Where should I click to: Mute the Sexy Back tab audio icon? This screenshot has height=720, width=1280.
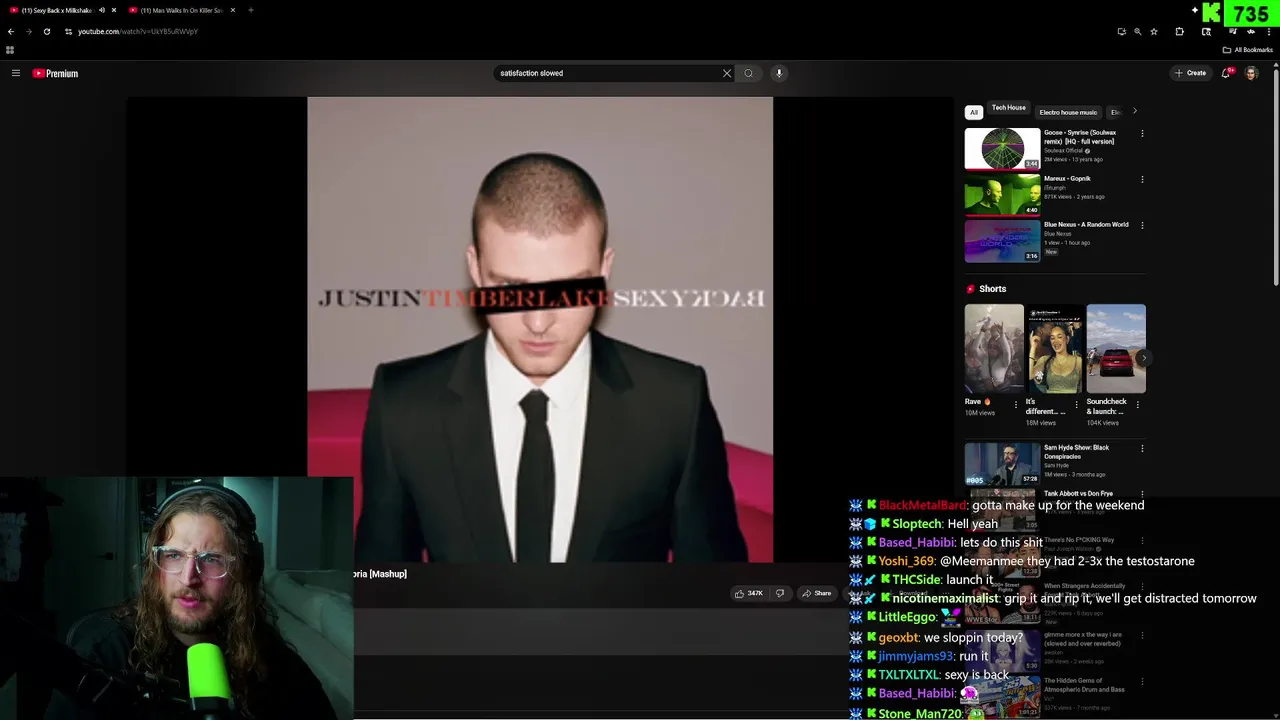click(x=102, y=10)
